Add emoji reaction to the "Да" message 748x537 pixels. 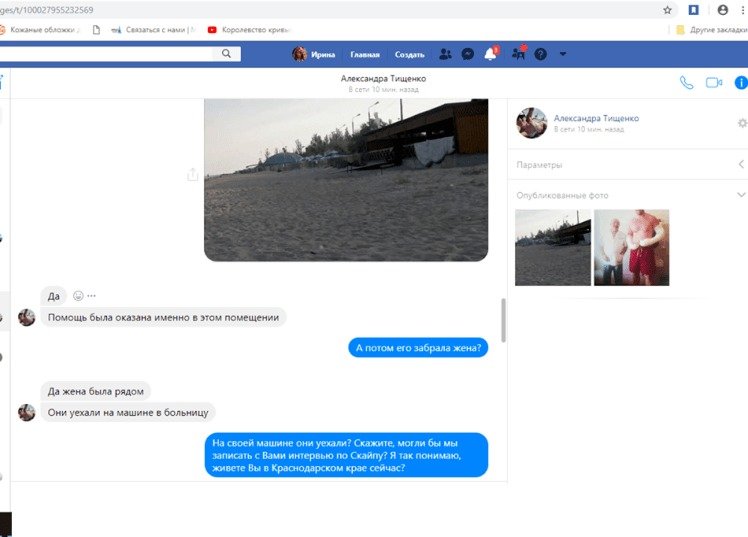pos(78,296)
